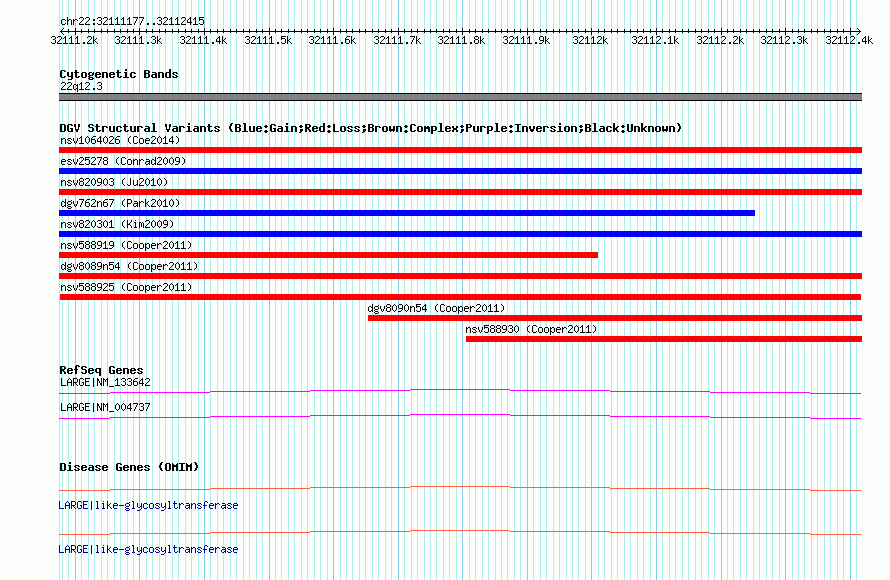Image resolution: width=890 pixels, height=580 pixels.
Task: Click the nsv588925 (Cooper2011) label
Action: 126,287
